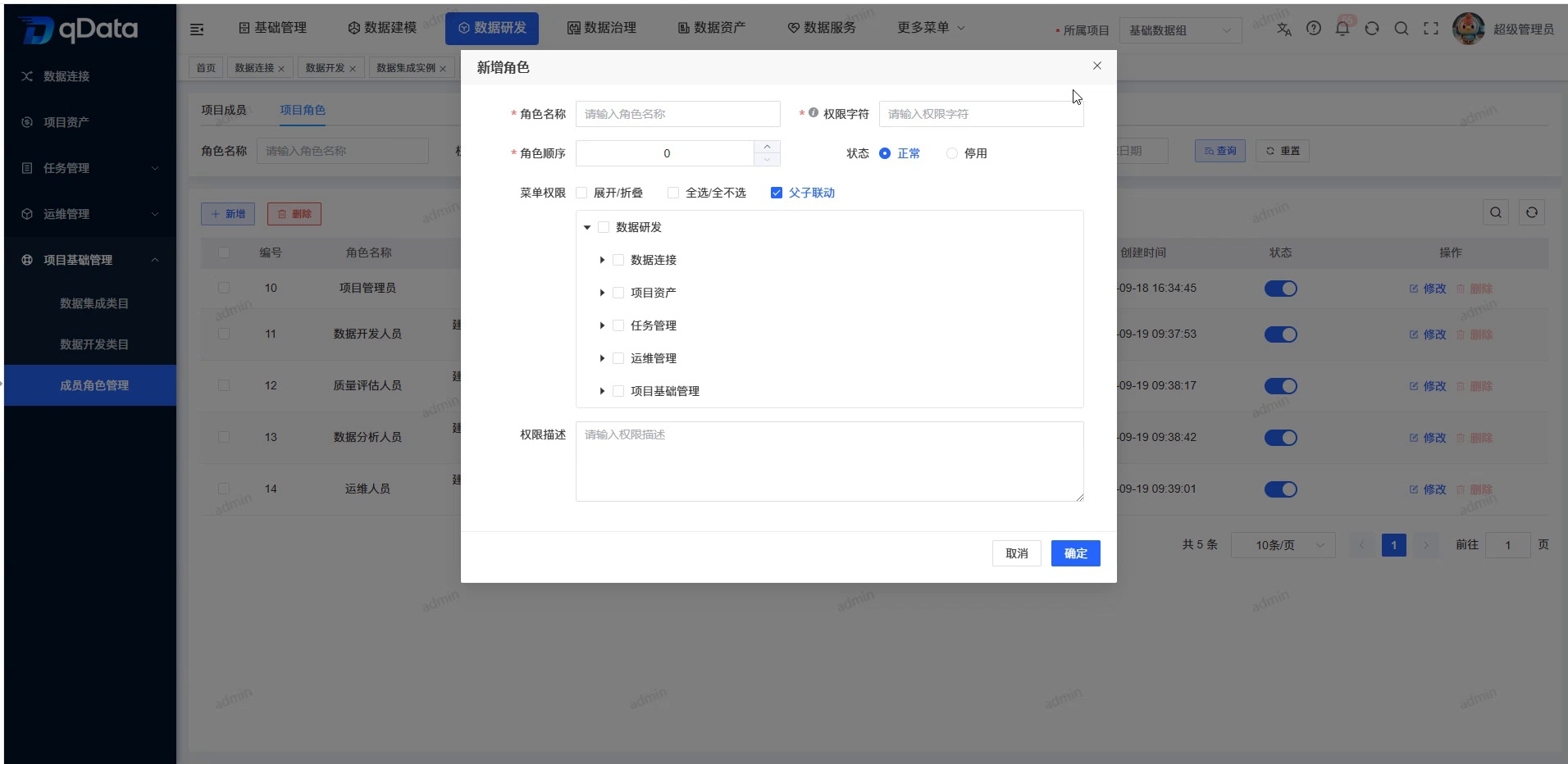Image resolution: width=1568 pixels, height=764 pixels.
Task: Decrease the 角色顺序 value
Action: (767, 160)
